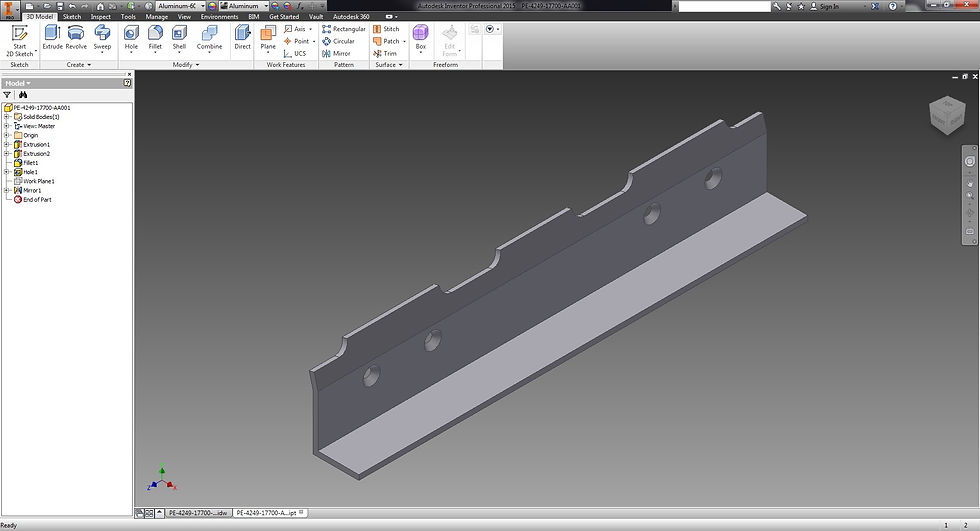Screen dimensions: 980x531
Task: Expand the Create panel dropdown
Action: [79, 65]
